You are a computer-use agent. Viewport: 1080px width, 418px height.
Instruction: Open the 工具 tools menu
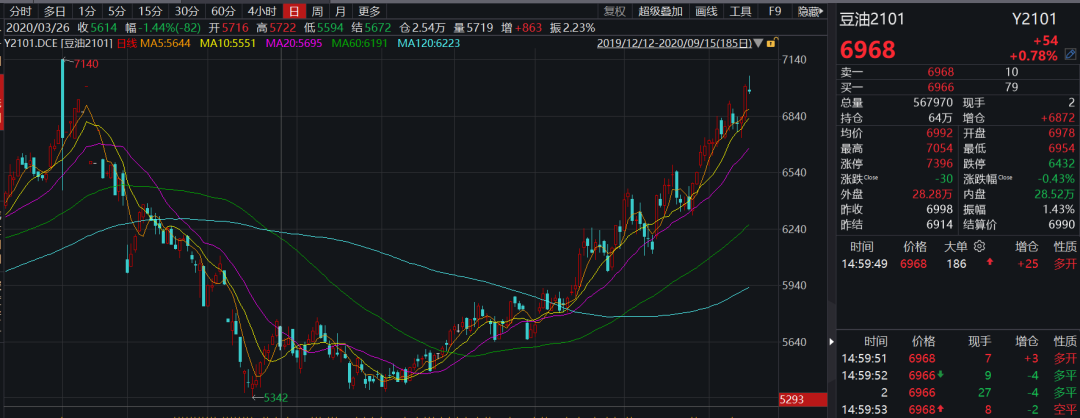pyautogui.click(x=740, y=12)
